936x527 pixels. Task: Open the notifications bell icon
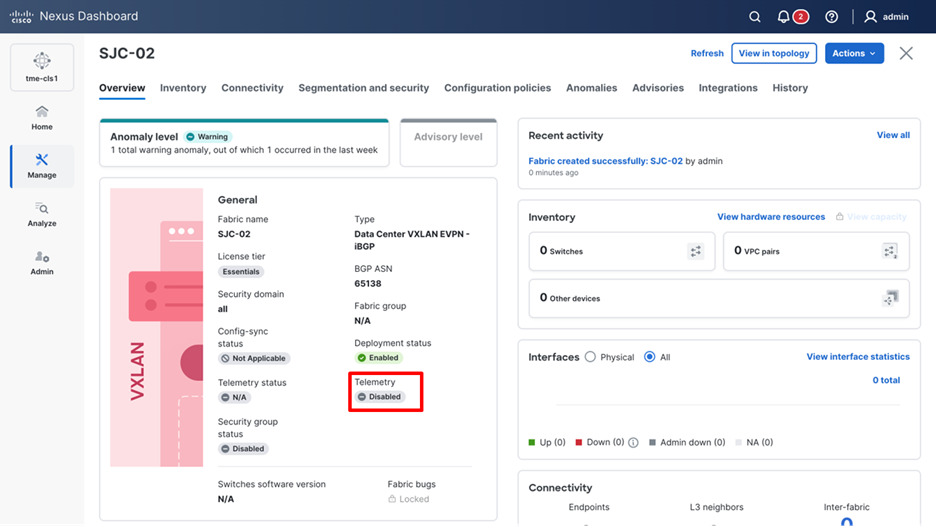tap(784, 17)
